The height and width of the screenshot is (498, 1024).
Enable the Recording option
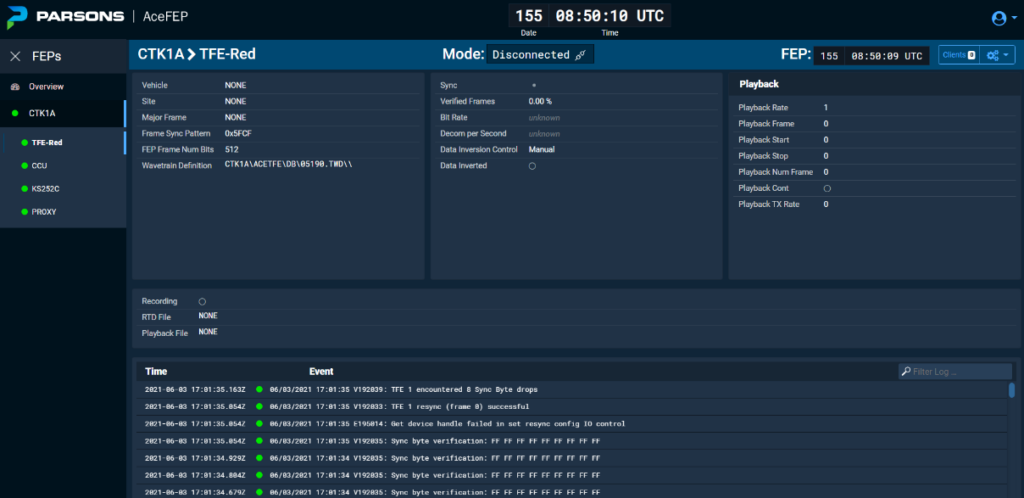click(x=202, y=301)
